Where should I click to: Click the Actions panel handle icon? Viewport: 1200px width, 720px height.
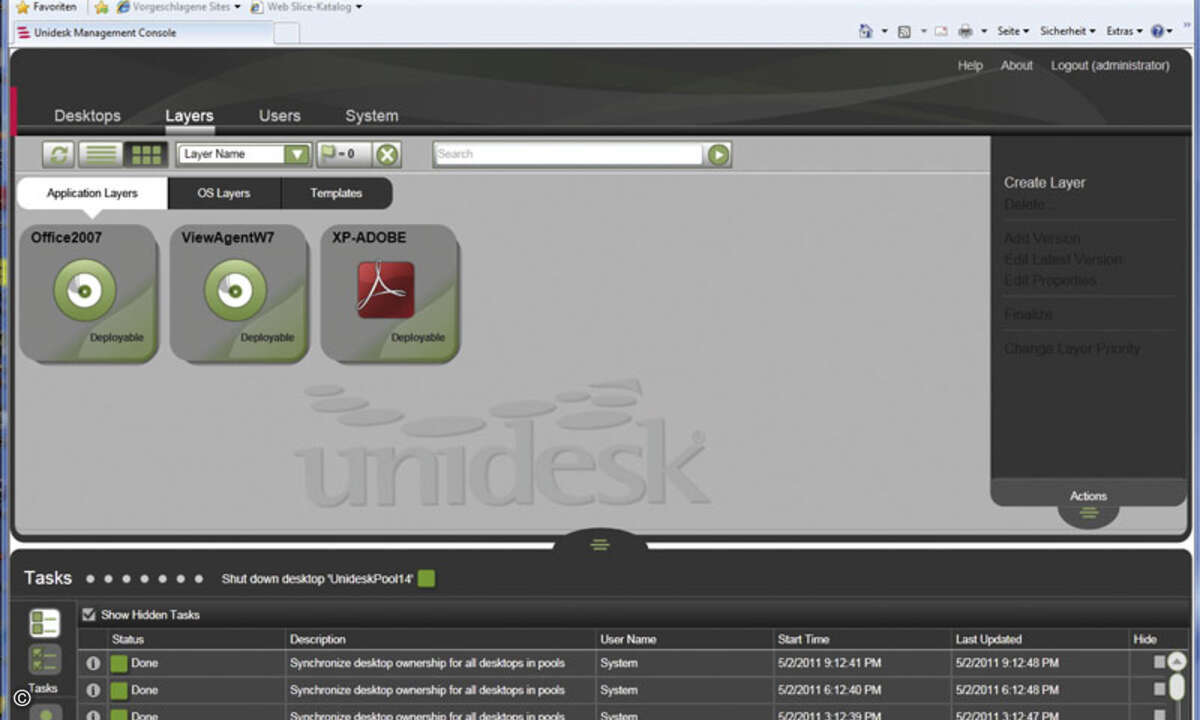pos(1088,513)
